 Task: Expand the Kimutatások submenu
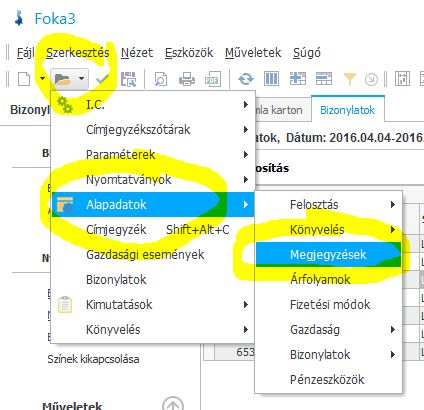coord(153,305)
